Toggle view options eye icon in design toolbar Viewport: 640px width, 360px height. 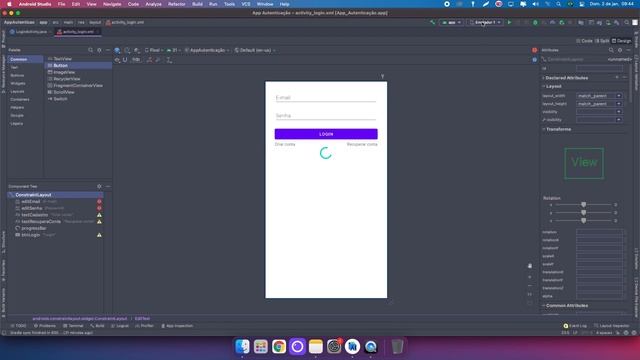point(118,60)
